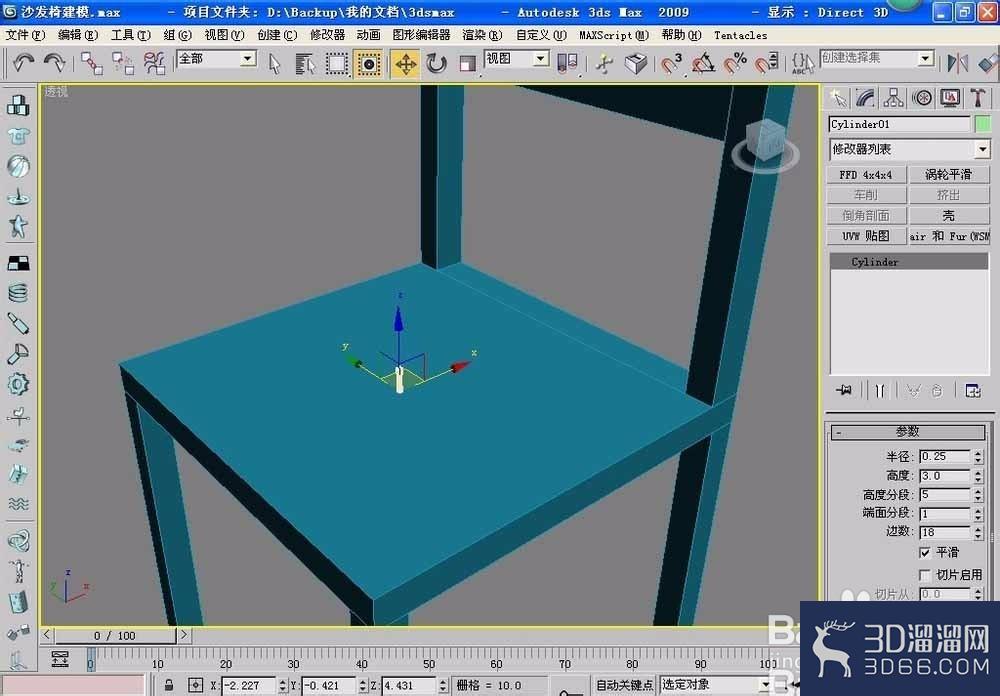Screen dimensions: 1000x696
Task: Open the Create command panel tab
Action: click(837, 98)
